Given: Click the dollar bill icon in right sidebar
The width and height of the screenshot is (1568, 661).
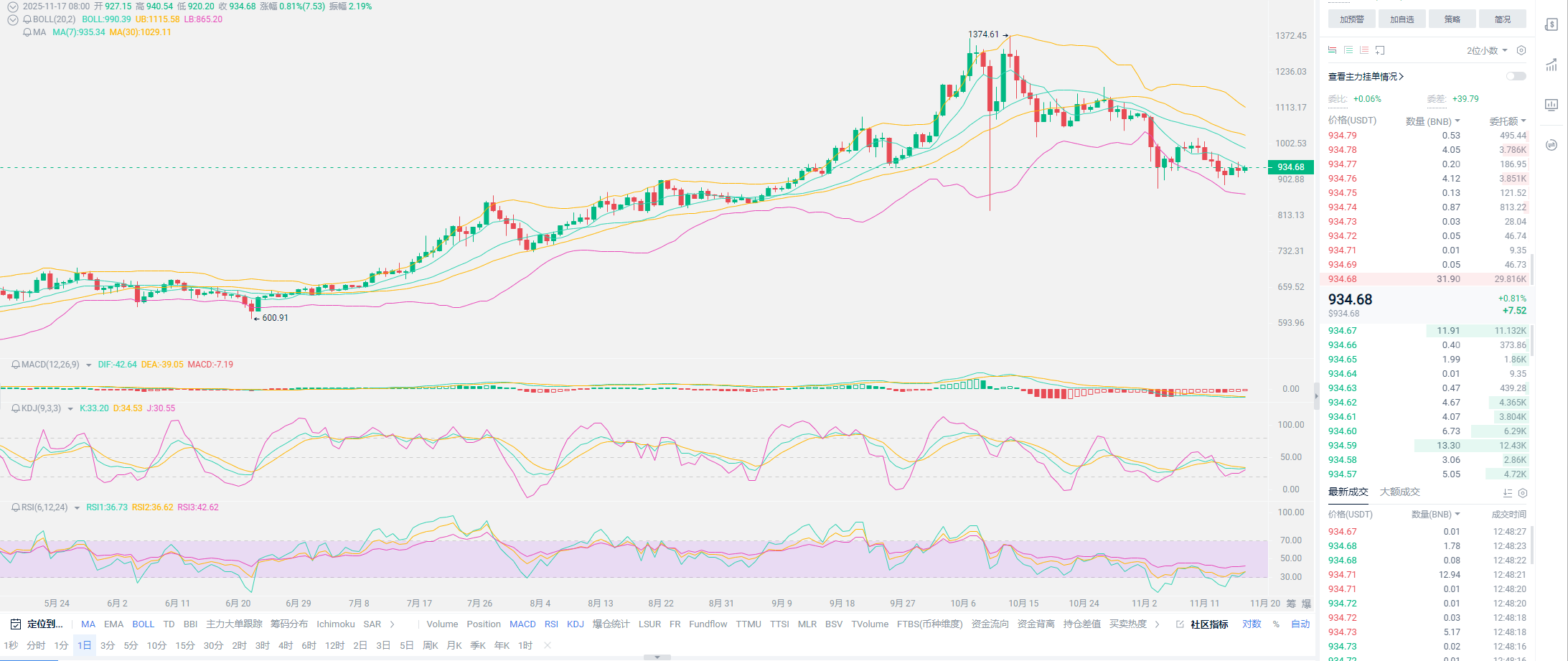Looking at the screenshot, I should (1551, 24).
